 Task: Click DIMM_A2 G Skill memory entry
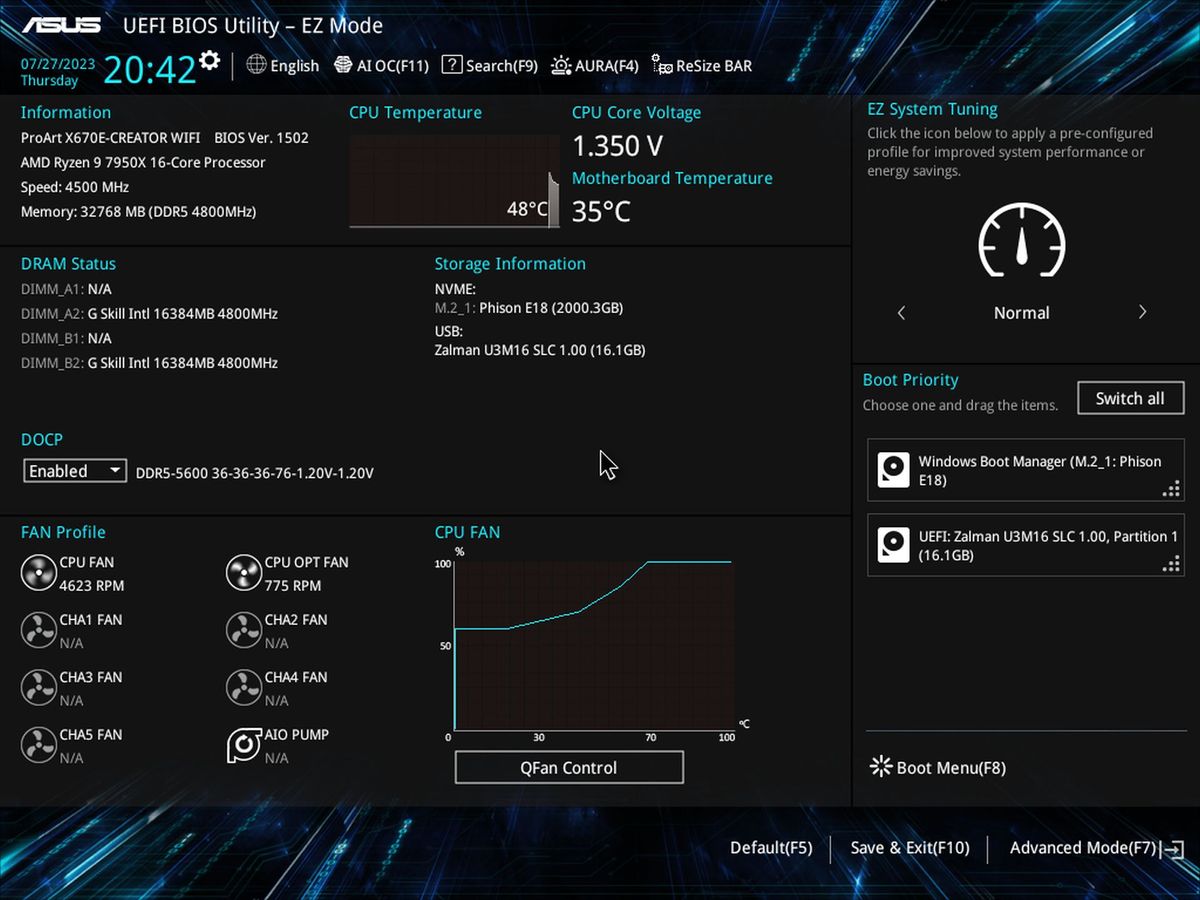tap(150, 314)
